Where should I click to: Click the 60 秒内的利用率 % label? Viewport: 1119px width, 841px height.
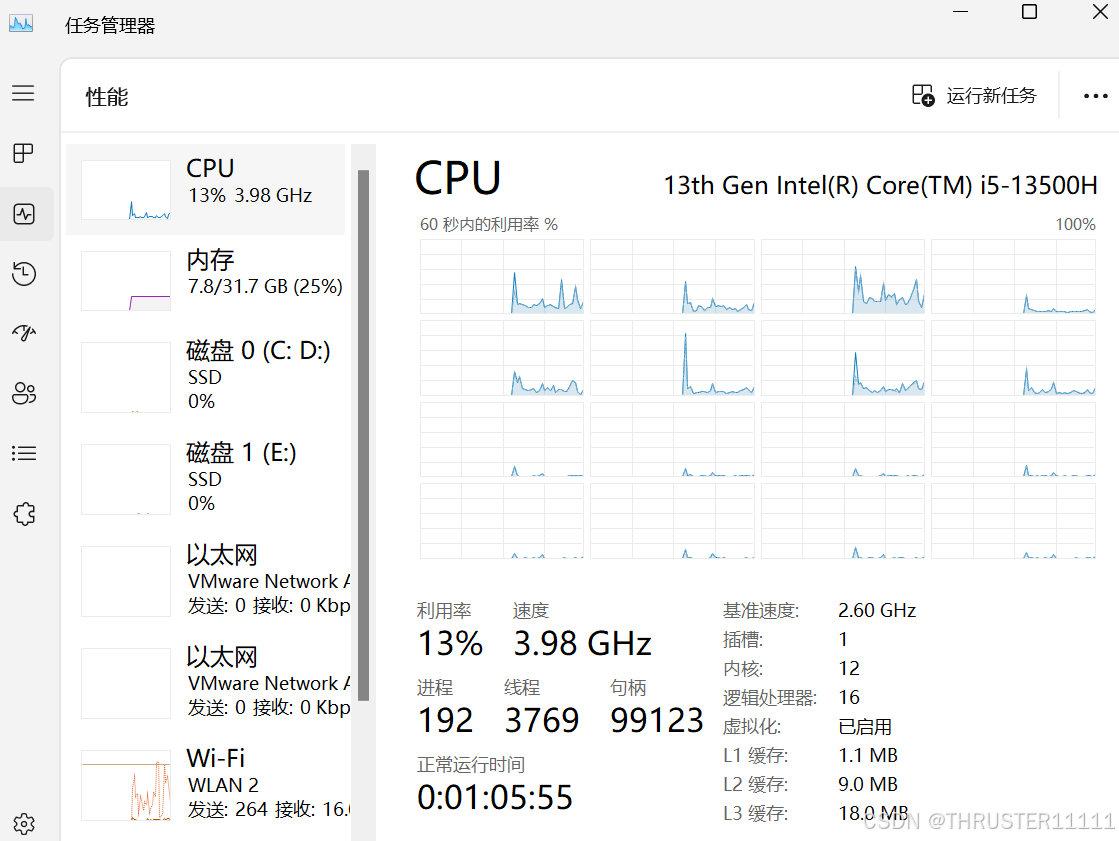click(x=489, y=224)
